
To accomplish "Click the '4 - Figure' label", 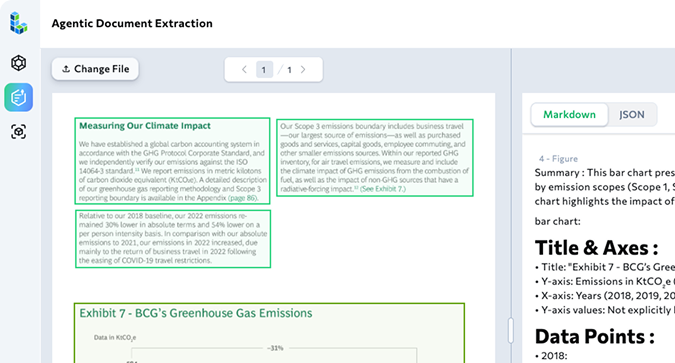I will tap(558, 159).
